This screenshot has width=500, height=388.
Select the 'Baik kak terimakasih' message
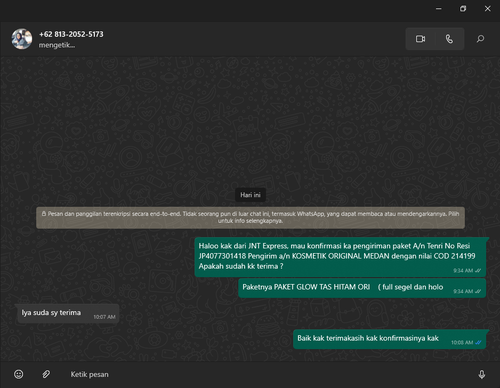click(x=389, y=339)
